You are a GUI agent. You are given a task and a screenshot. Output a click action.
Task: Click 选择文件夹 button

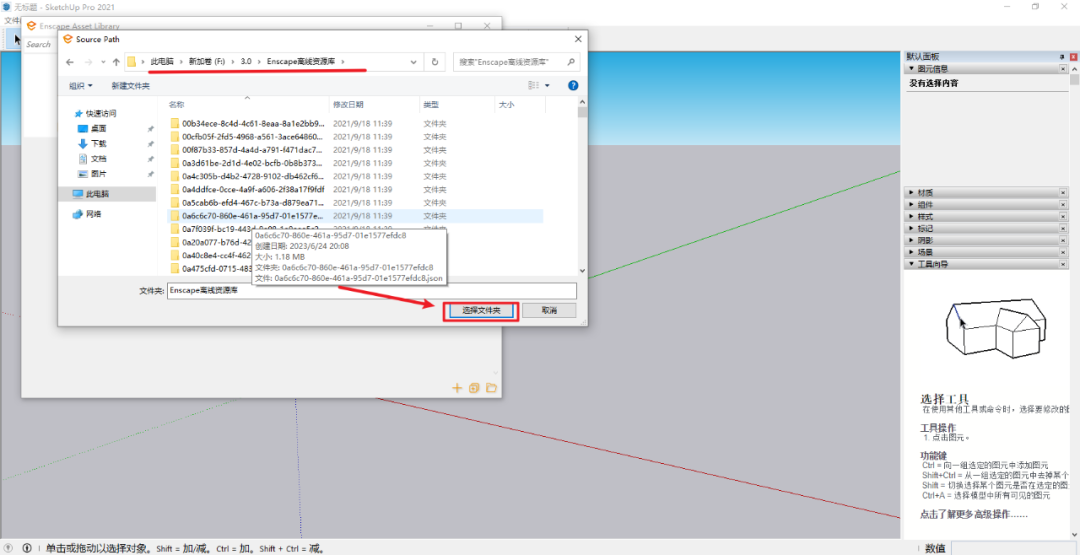[480, 311]
